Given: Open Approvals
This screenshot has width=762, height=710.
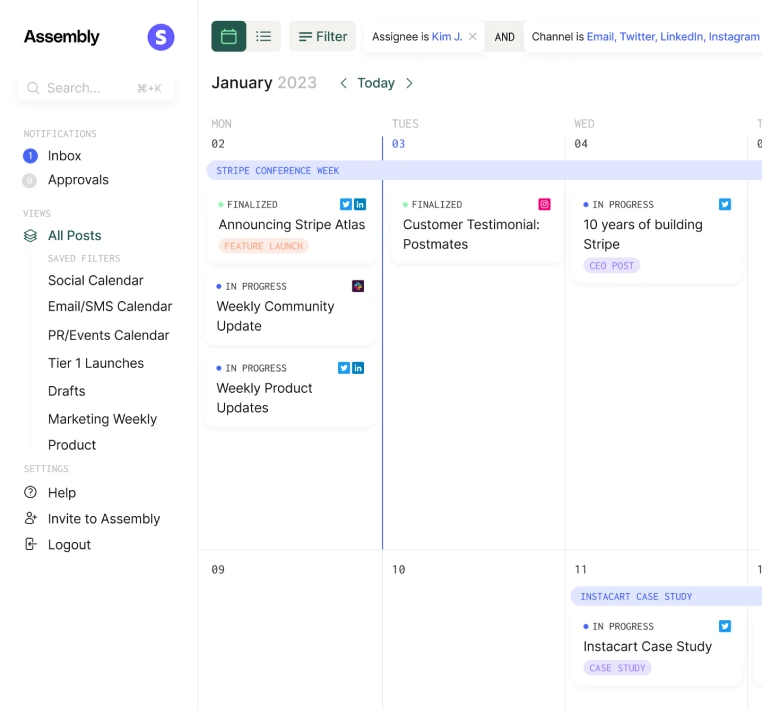Looking at the screenshot, I should pos(78,180).
